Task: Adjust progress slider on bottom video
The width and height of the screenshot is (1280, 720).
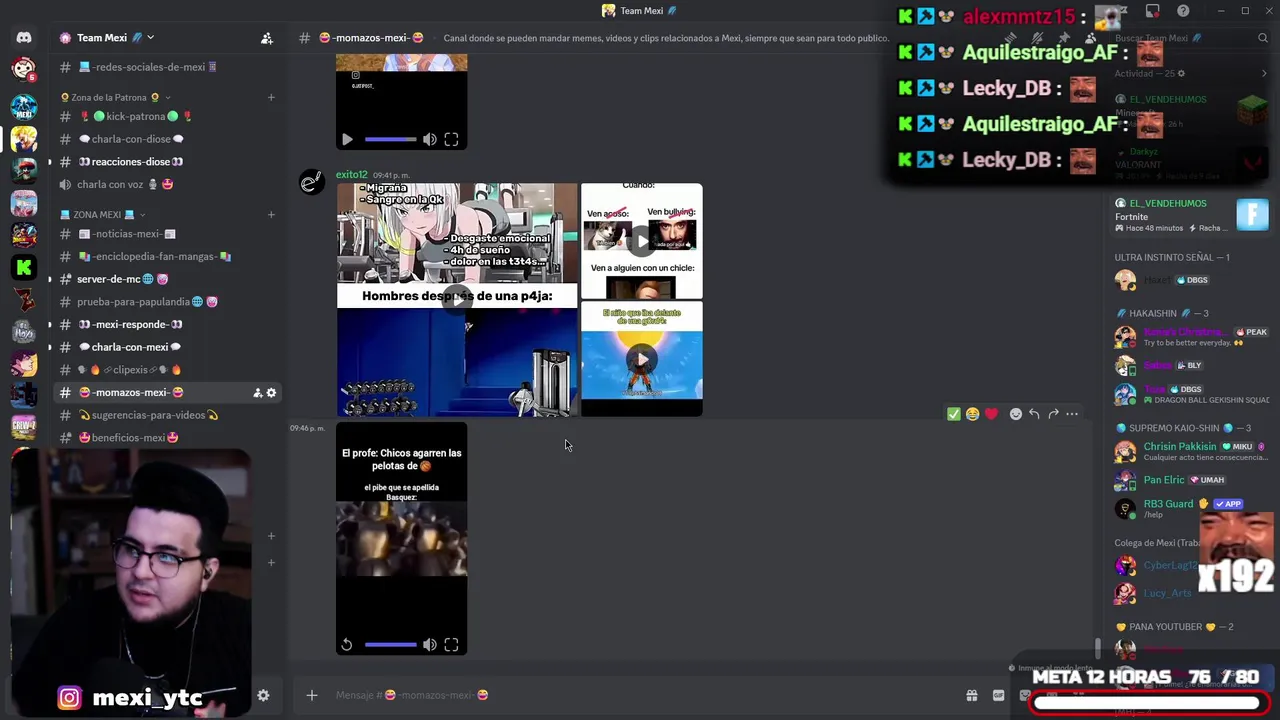Action: click(390, 645)
